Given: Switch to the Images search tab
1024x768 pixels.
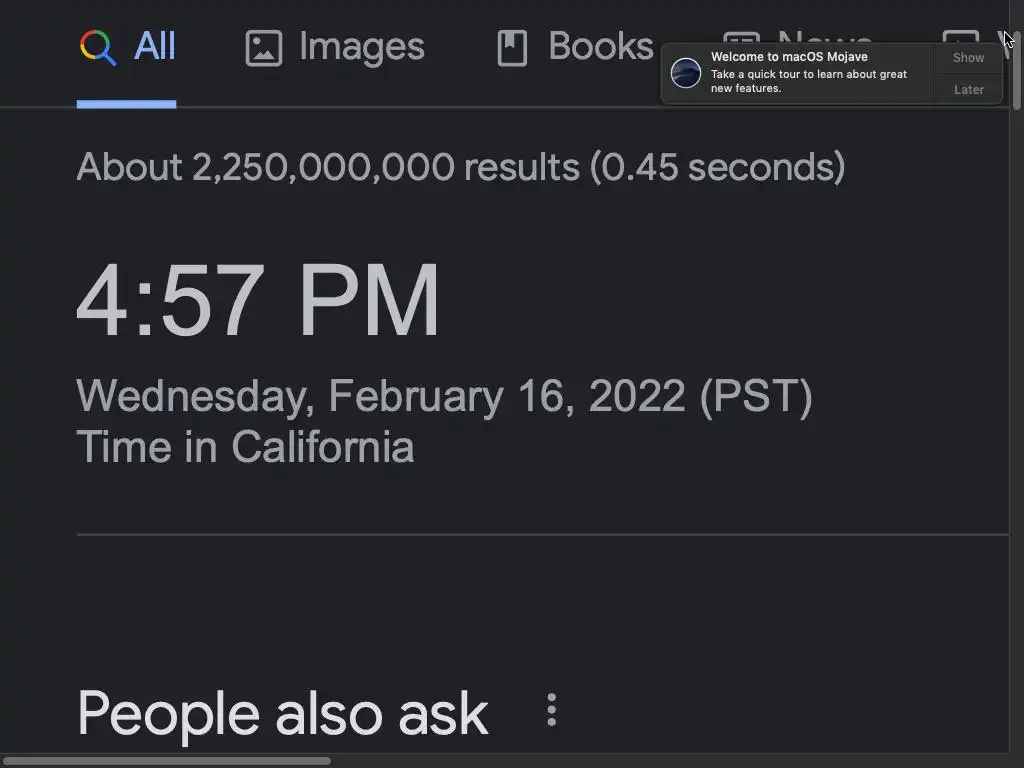Looking at the screenshot, I should [361, 47].
